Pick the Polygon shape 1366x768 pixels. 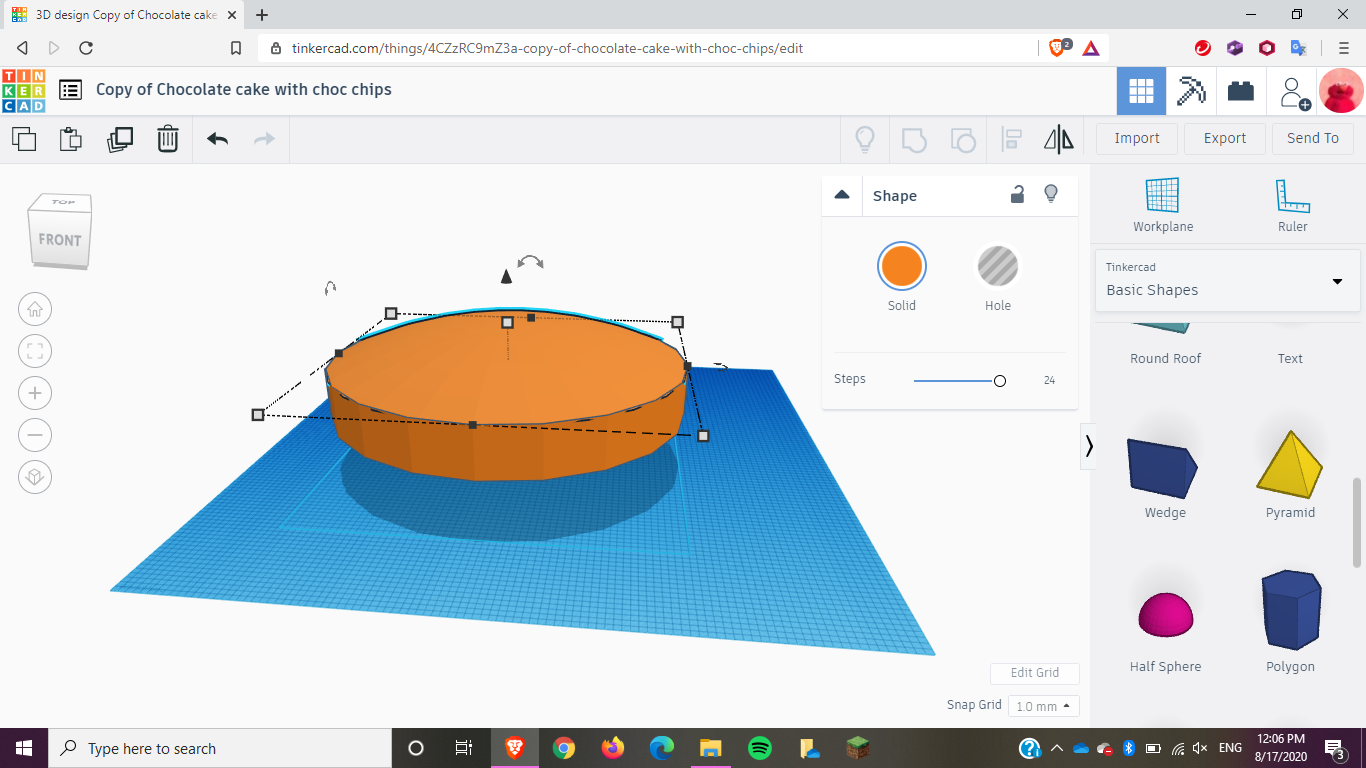pos(1290,610)
